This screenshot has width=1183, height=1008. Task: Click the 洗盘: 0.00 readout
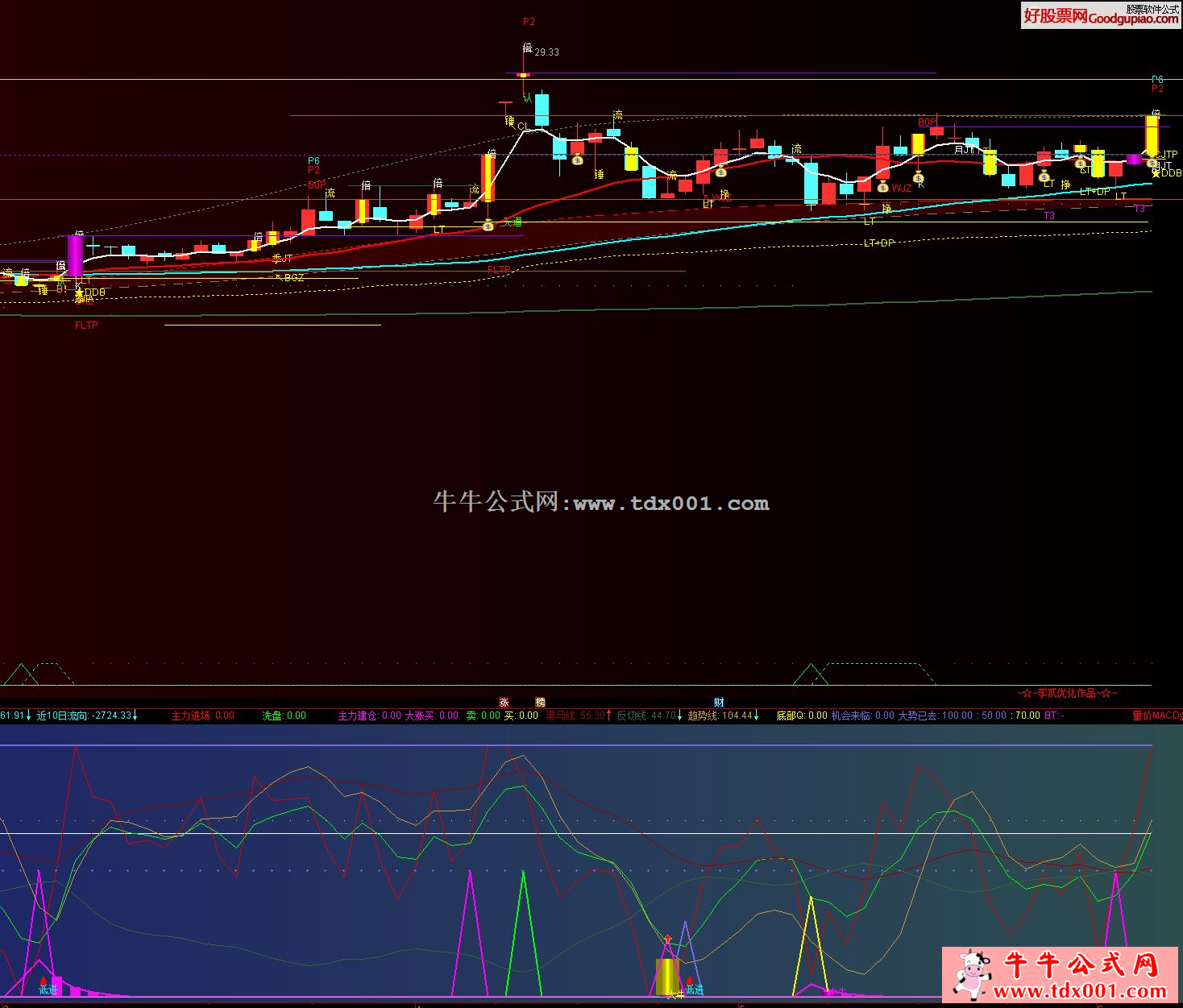[284, 716]
